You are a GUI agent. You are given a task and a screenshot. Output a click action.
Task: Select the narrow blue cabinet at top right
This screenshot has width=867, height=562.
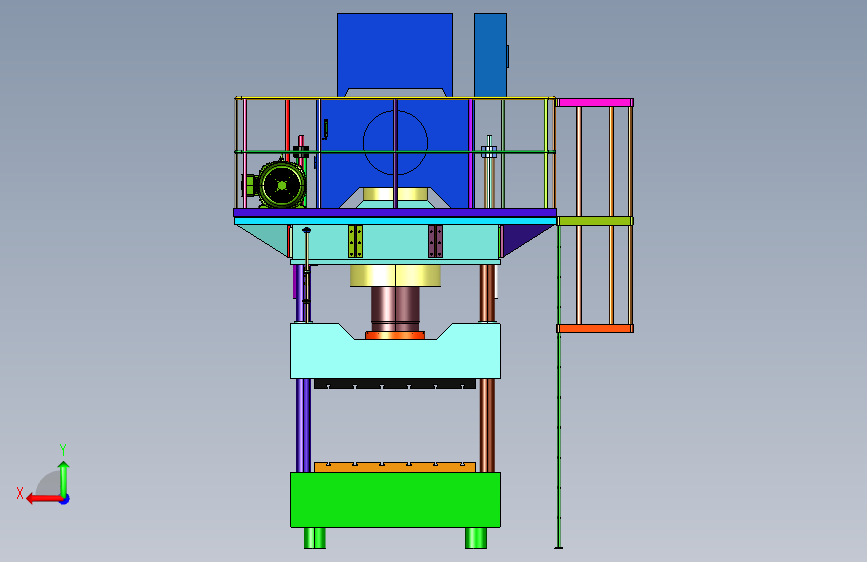click(x=490, y=55)
